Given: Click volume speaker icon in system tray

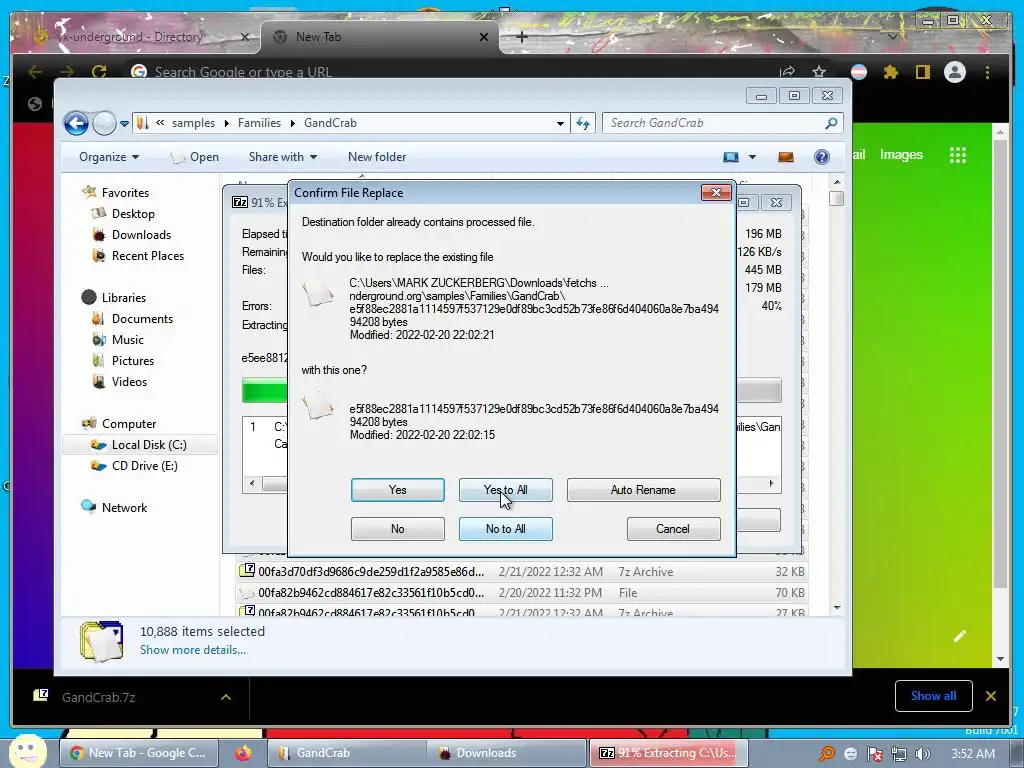Looking at the screenshot, I should click(923, 754).
